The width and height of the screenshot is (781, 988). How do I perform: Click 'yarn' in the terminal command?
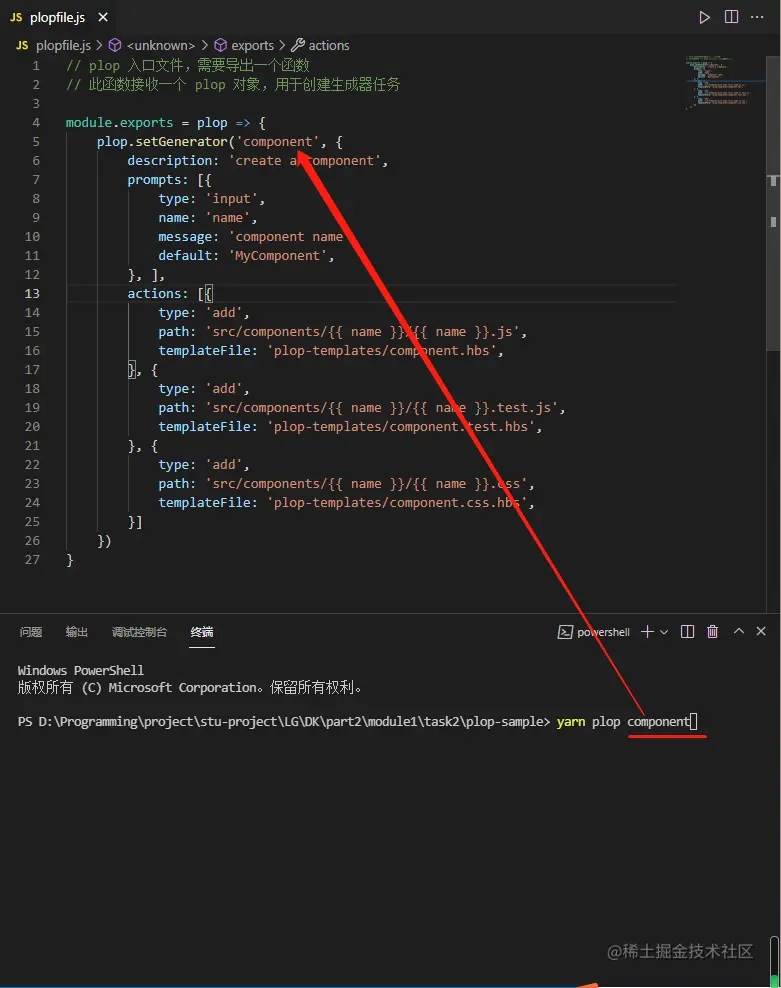[x=571, y=721]
